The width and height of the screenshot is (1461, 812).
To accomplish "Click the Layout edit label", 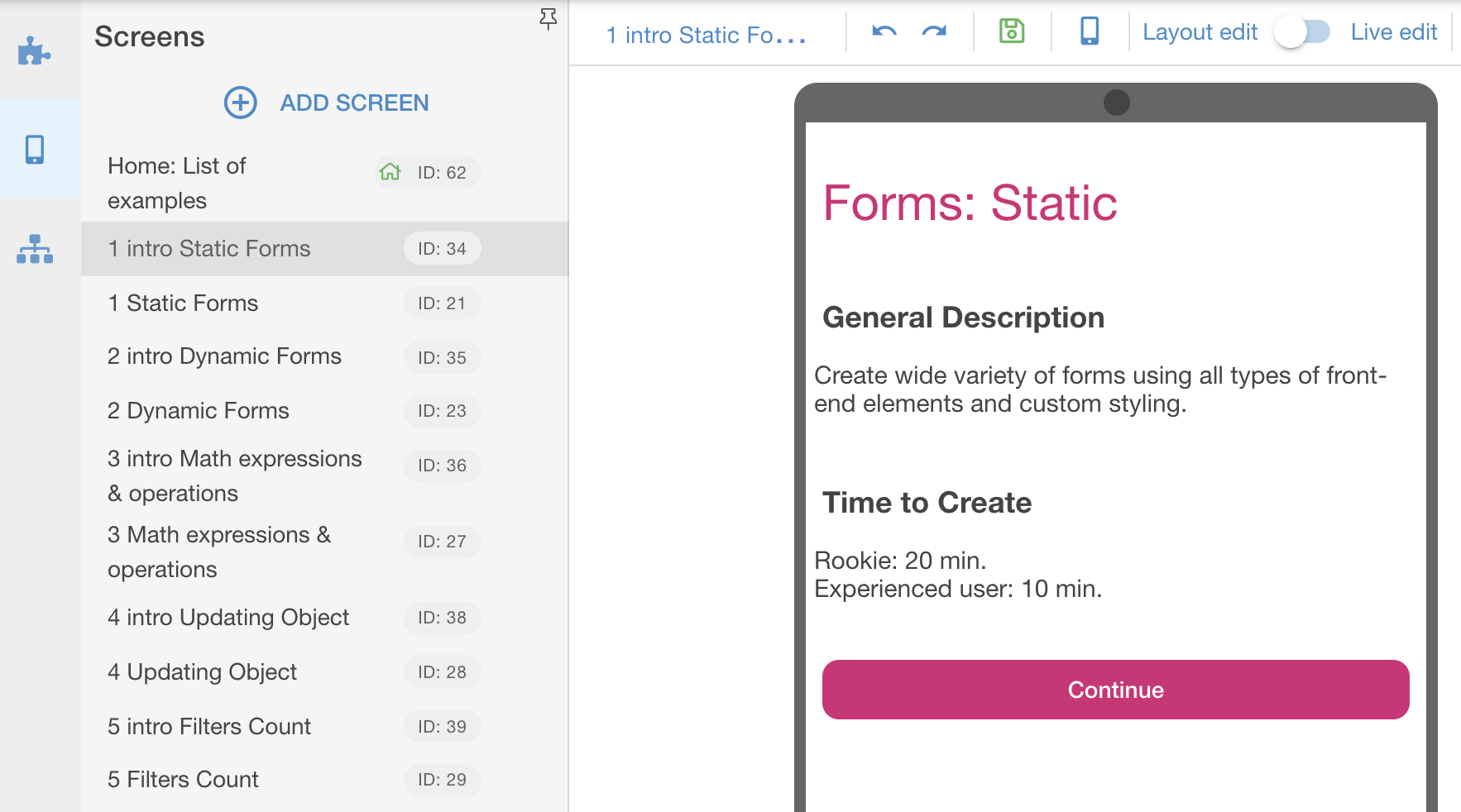I will coord(1200,32).
